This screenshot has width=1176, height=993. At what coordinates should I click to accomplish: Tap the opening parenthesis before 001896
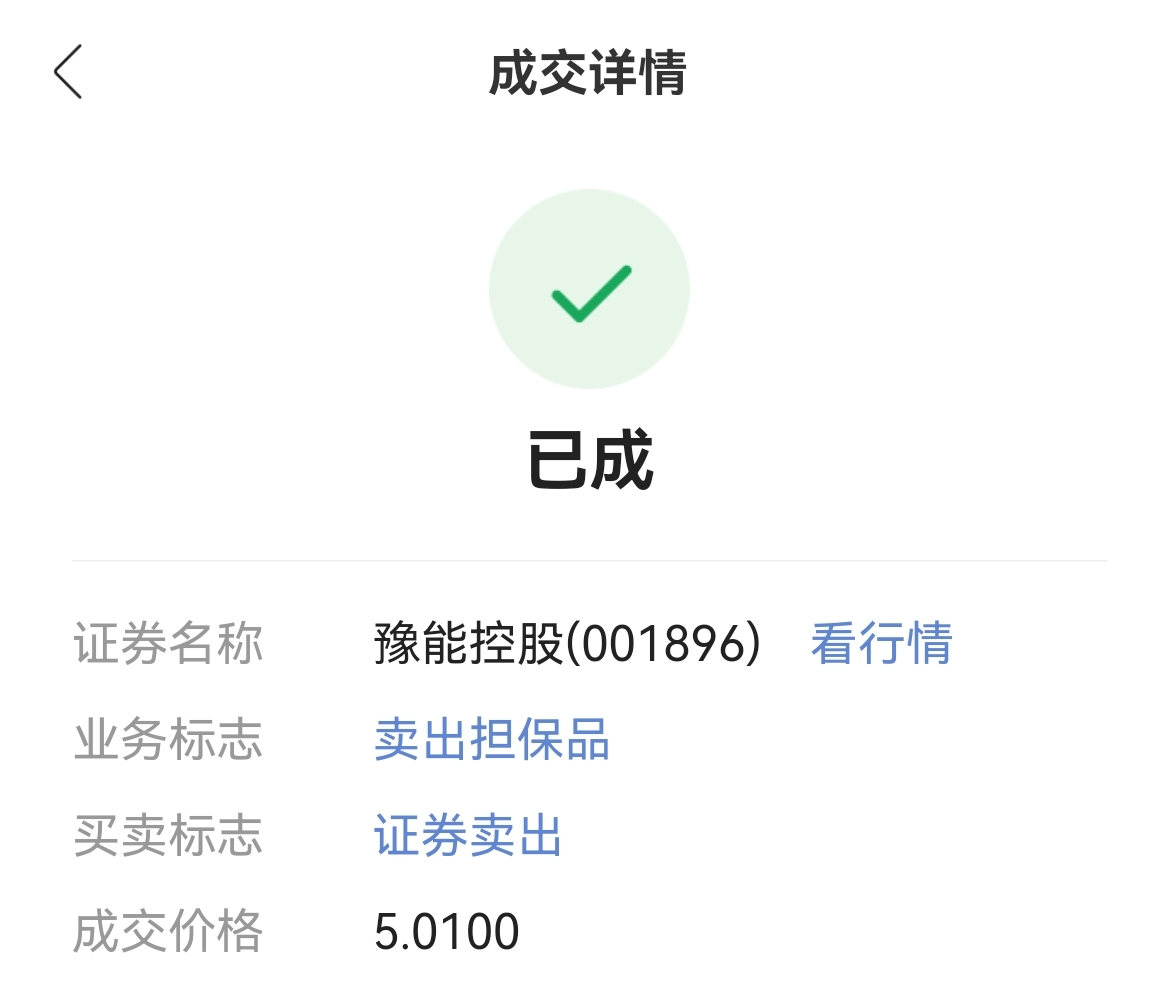[573, 643]
